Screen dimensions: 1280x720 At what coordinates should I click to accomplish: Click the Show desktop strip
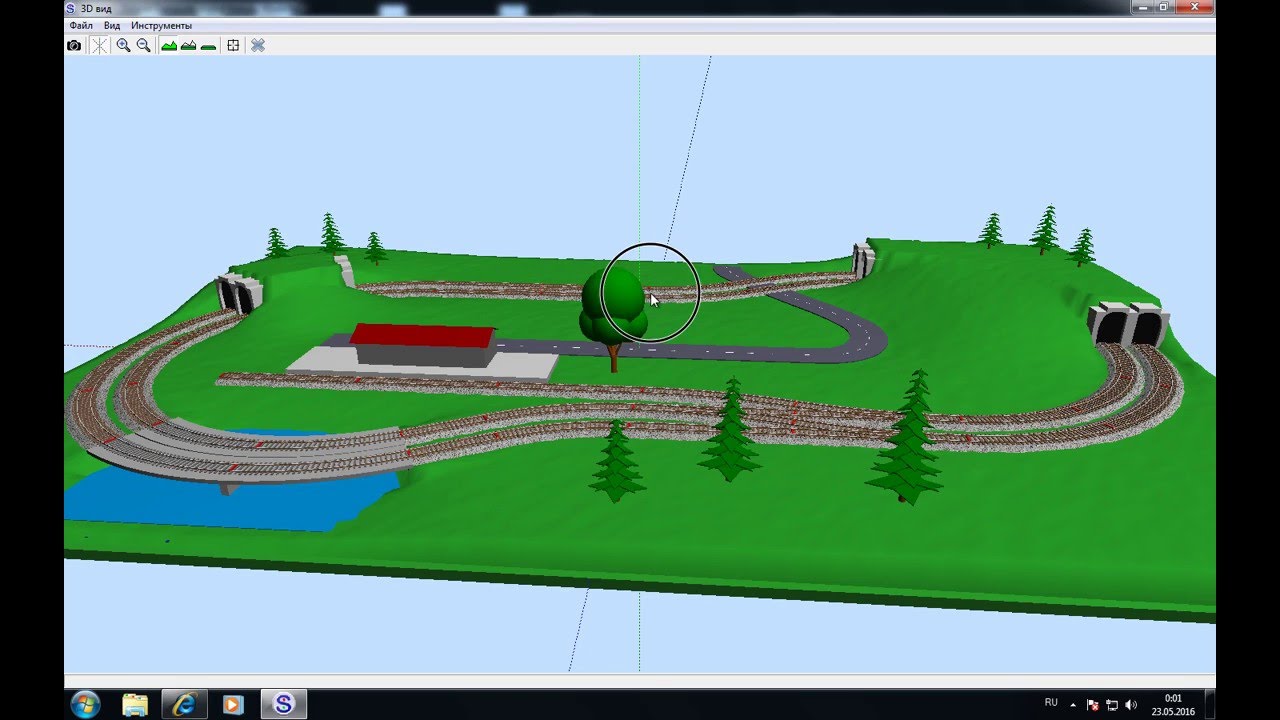(x=1210, y=704)
